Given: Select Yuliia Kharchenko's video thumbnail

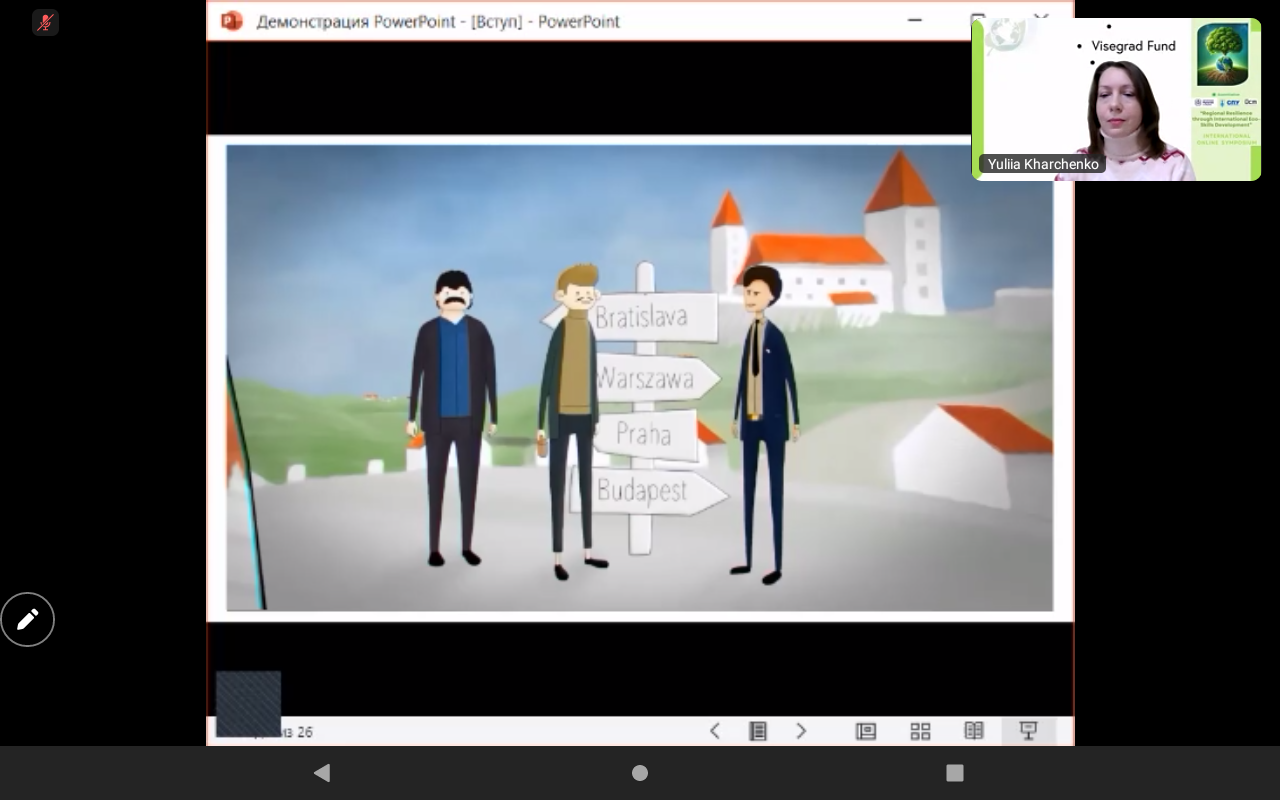Looking at the screenshot, I should pos(1115,100).
